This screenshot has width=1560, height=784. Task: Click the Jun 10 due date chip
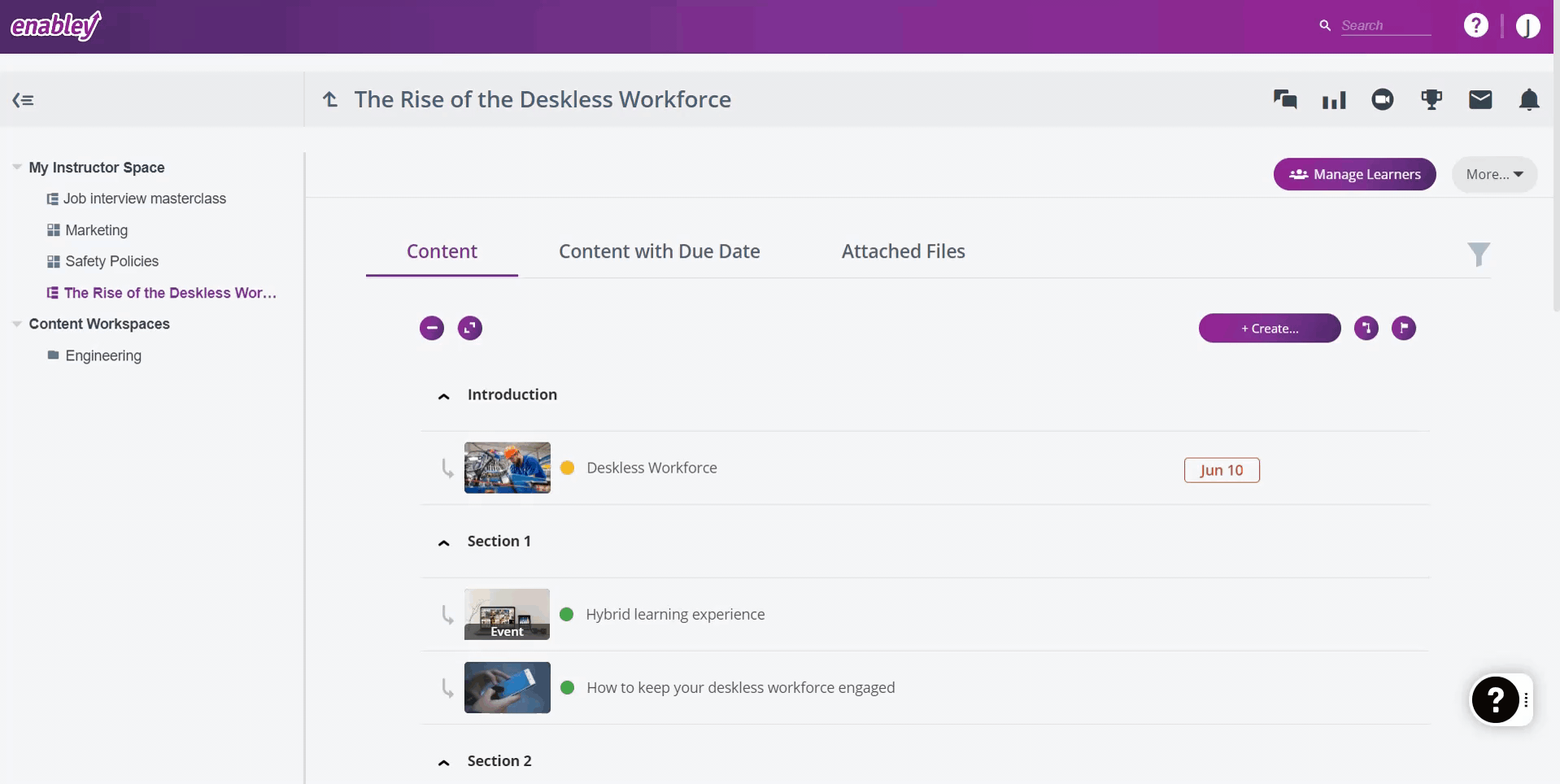(x=1221, y=470)
